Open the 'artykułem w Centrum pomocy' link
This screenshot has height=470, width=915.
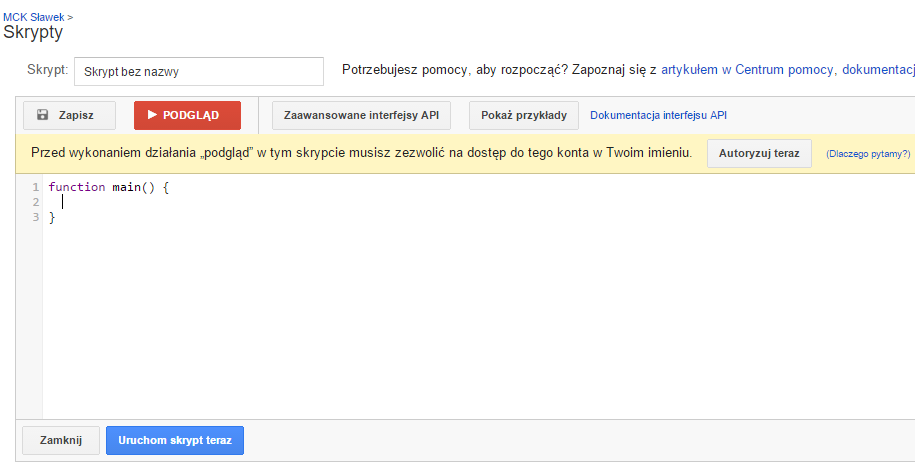tap(747, 70)
